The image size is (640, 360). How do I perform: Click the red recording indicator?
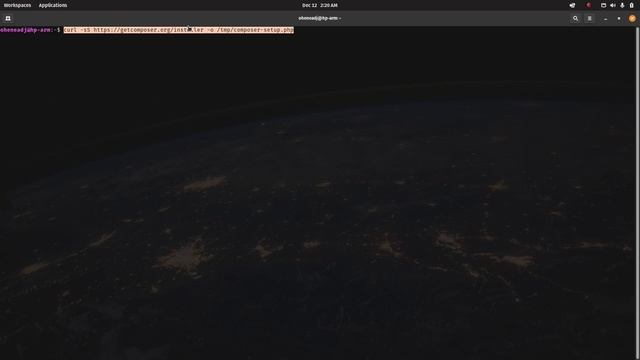[589, 5]
